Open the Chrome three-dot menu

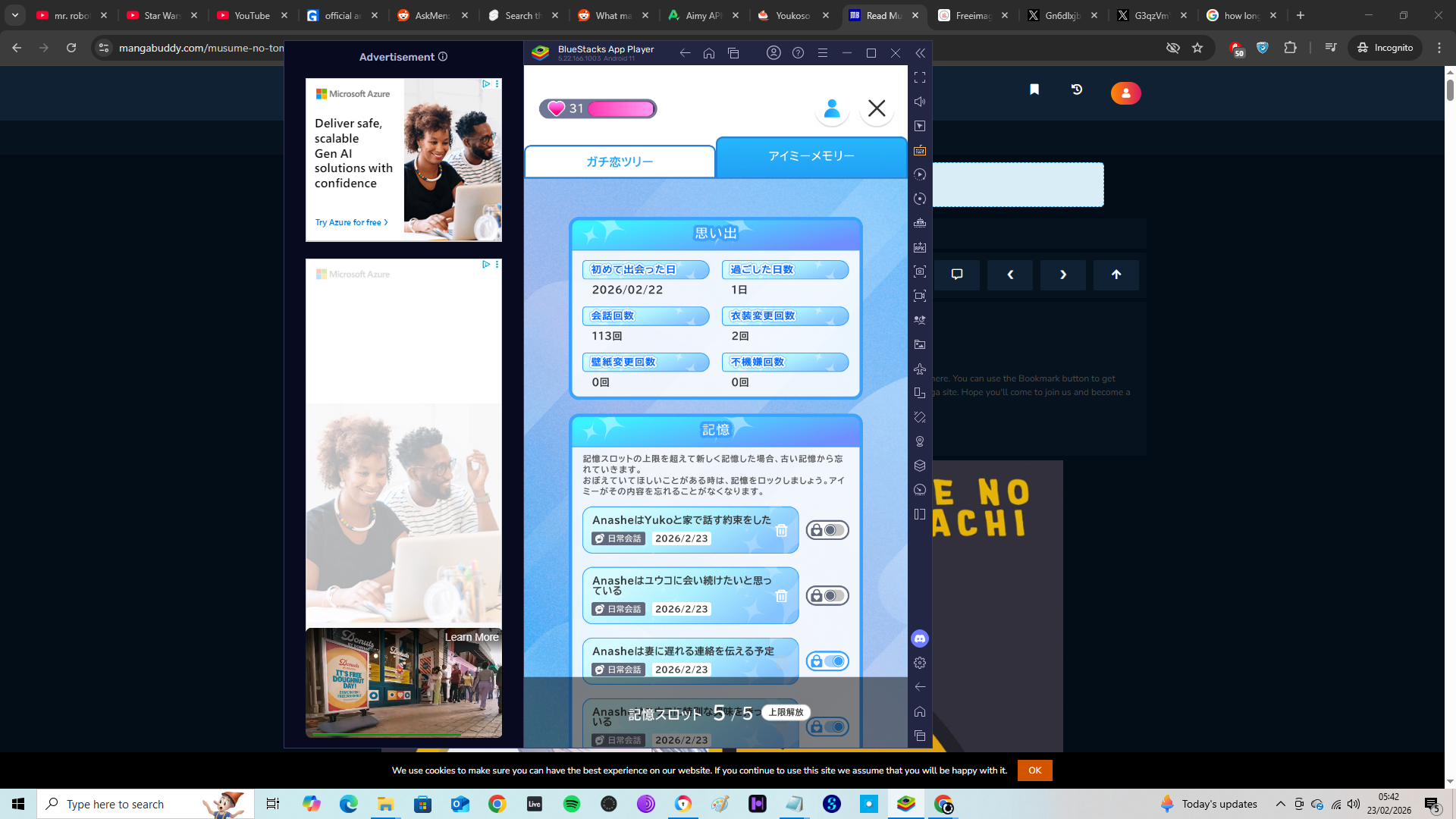(1439, 48)
